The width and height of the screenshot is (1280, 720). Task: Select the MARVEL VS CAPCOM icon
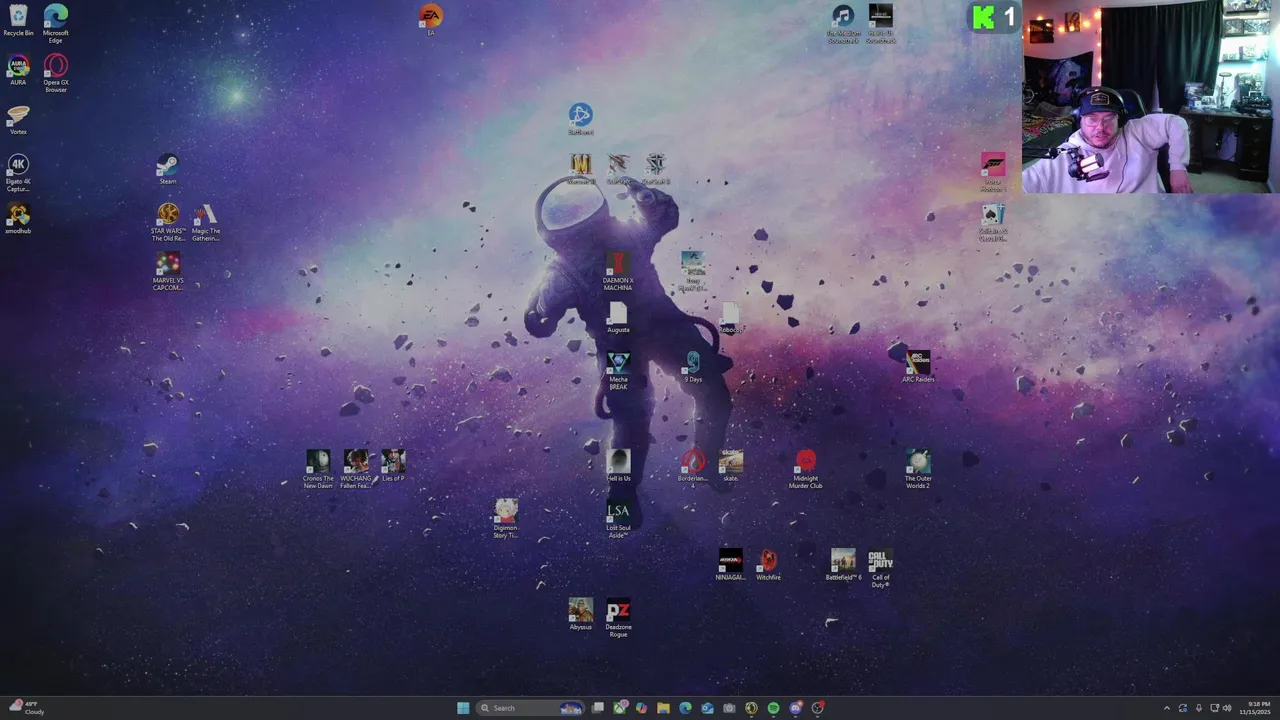click(168, 271)
